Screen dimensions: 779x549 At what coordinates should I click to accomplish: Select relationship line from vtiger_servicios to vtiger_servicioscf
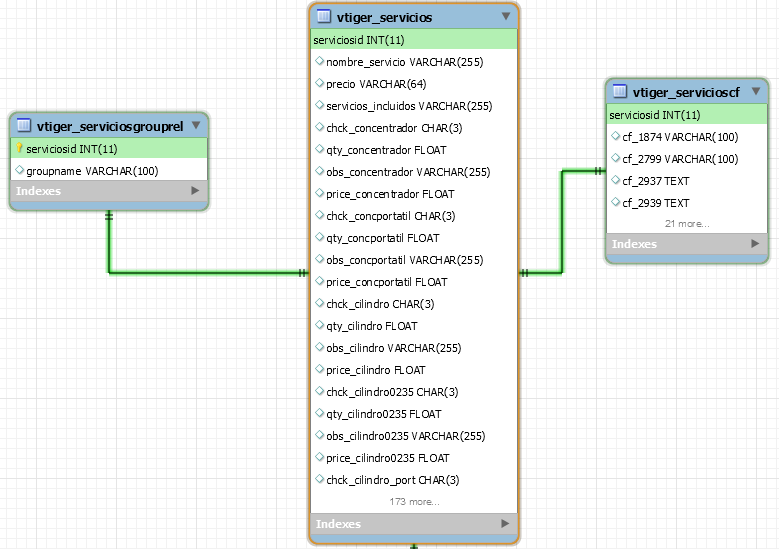pyautogui.click(x=562, y=221)
